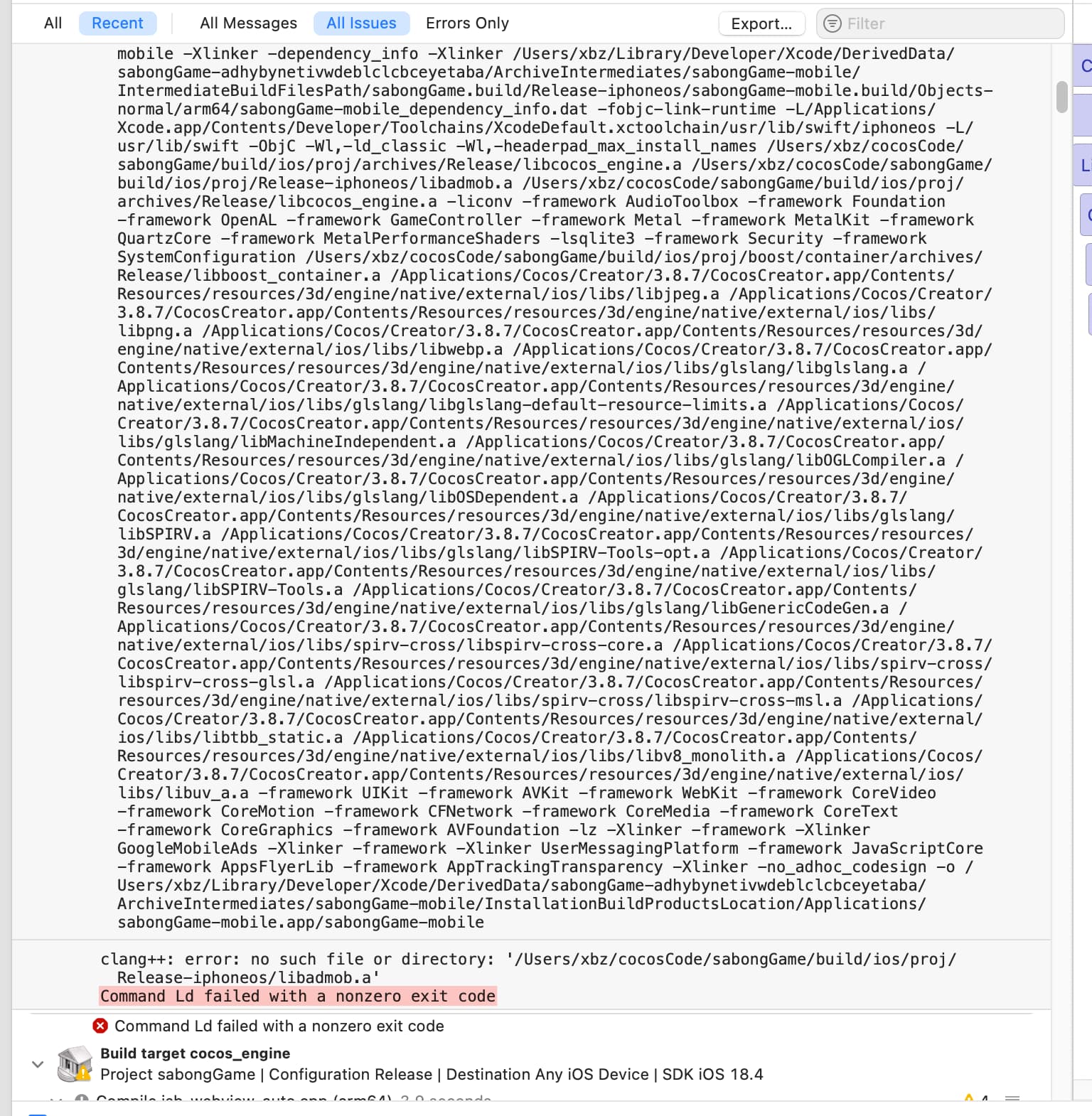This screenshot has height=1116, width=1092.
Task: Switch to All Messages view
Action: coord(248,23)
